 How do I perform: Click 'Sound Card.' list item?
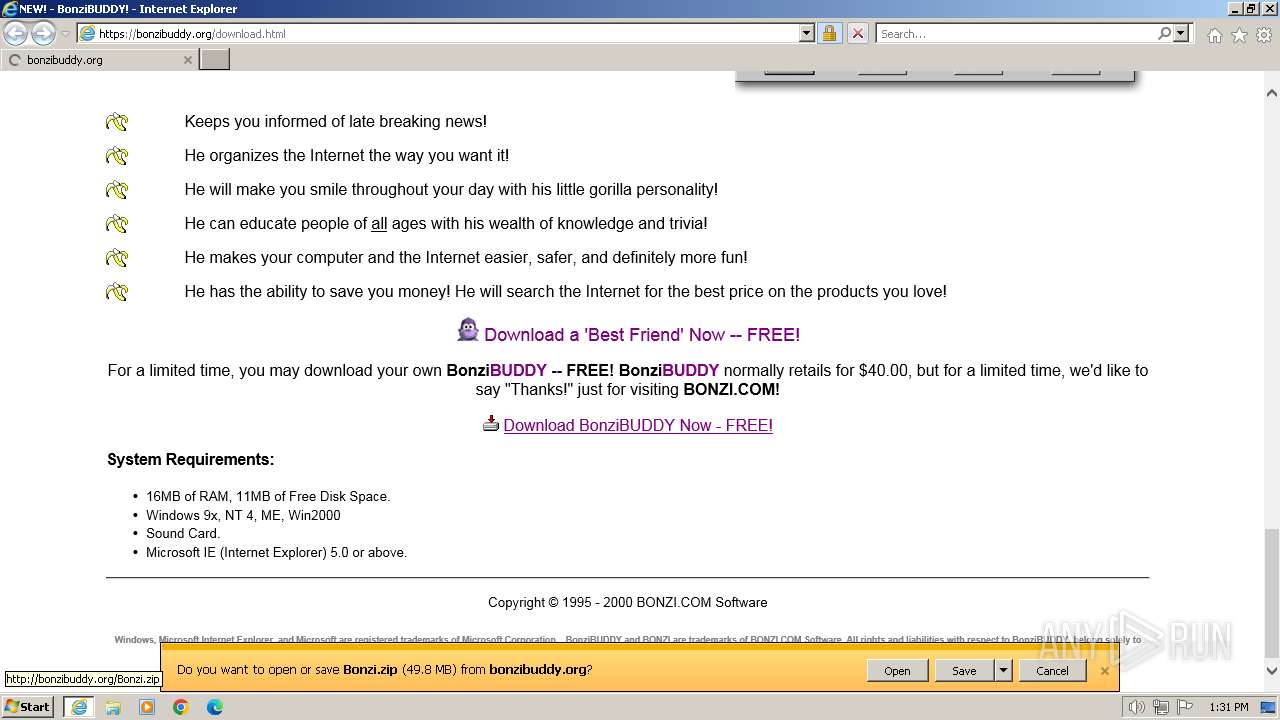pos(183,533)
